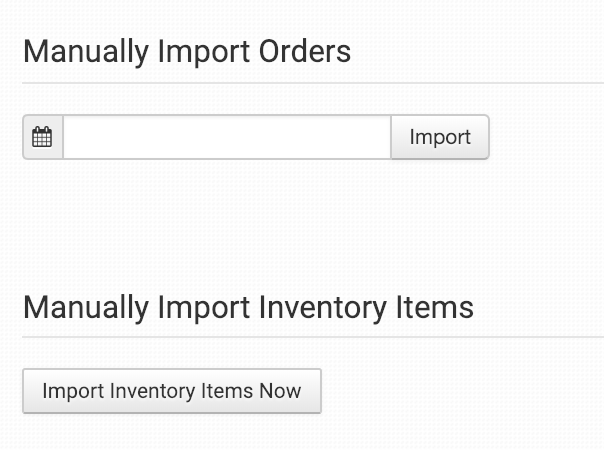
Task: Hit the Import button next to date field
Action: (x=440, y=137)
